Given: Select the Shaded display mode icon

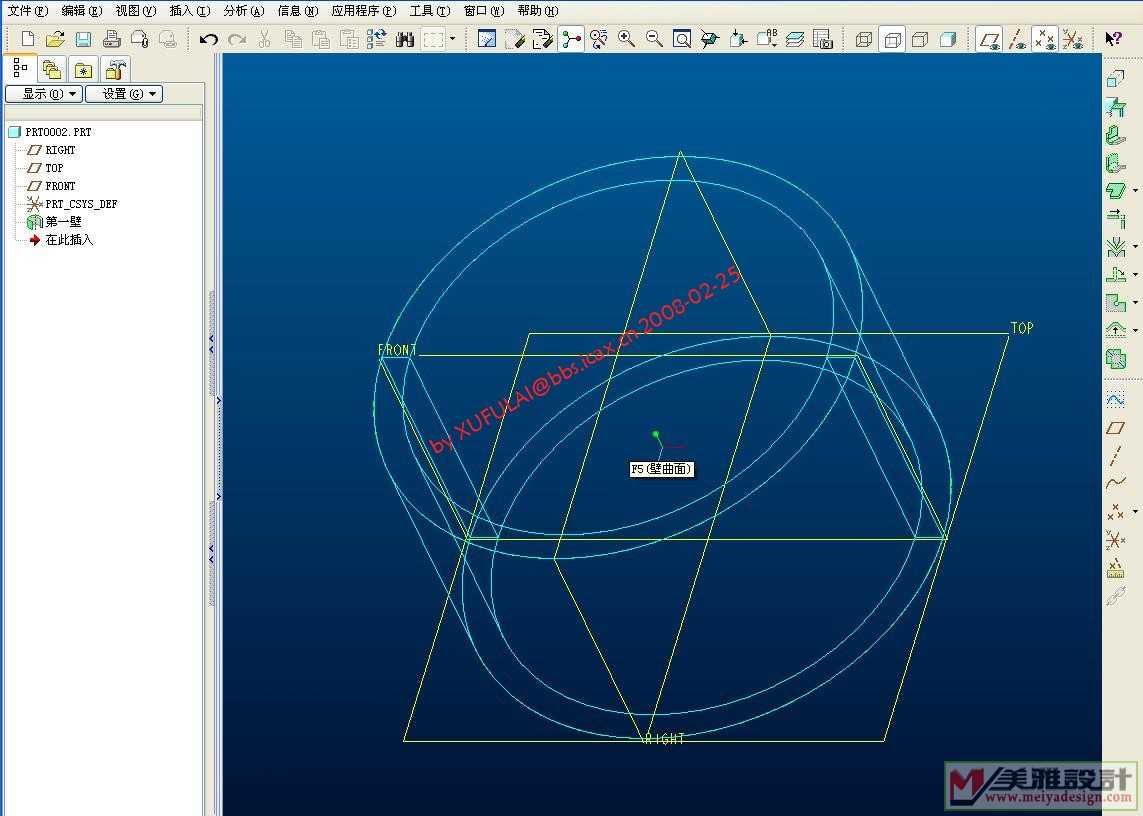Looking at the screenshot, I should pos(948,39).
